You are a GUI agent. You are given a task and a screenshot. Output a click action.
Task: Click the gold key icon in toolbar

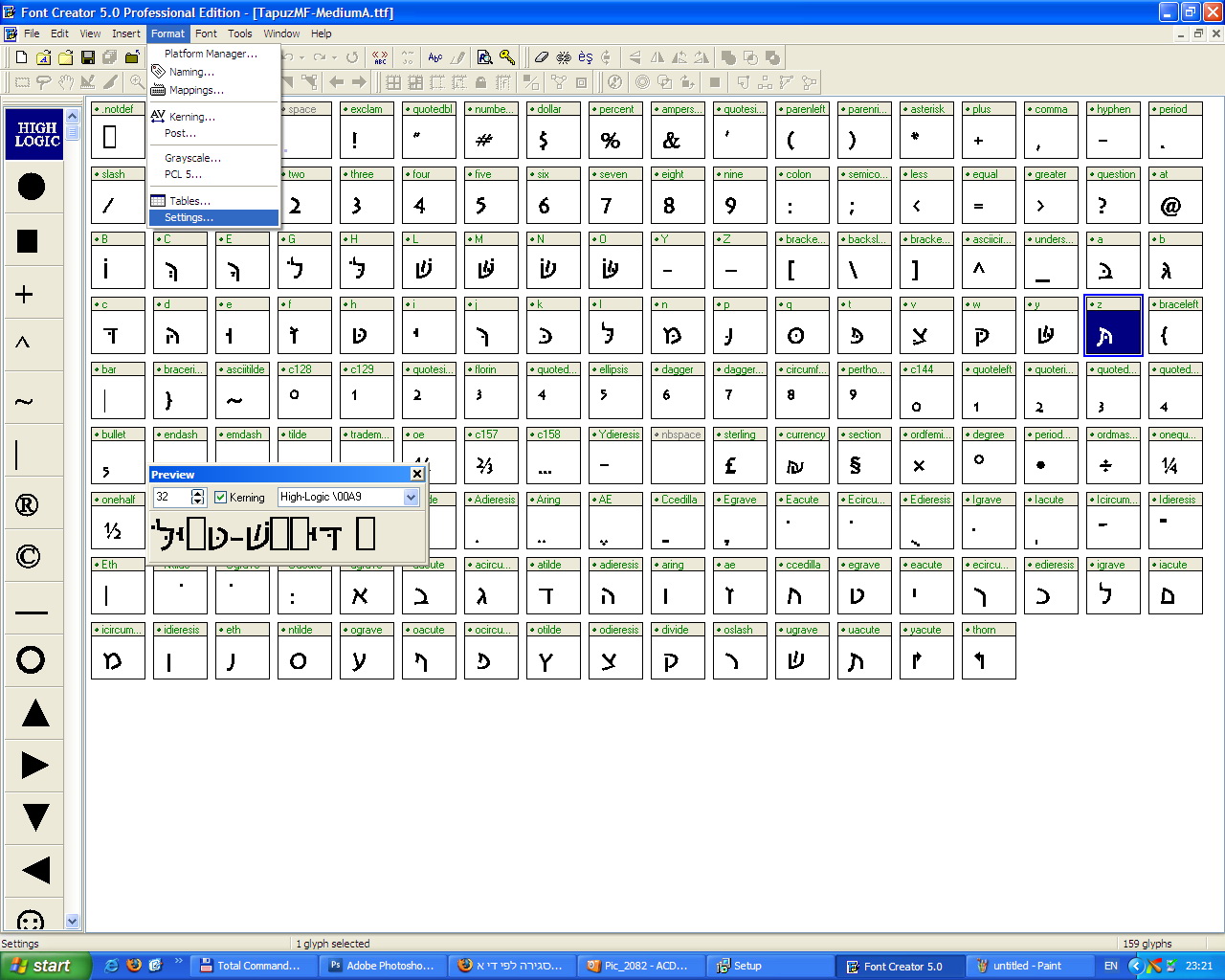coord(507,57)
